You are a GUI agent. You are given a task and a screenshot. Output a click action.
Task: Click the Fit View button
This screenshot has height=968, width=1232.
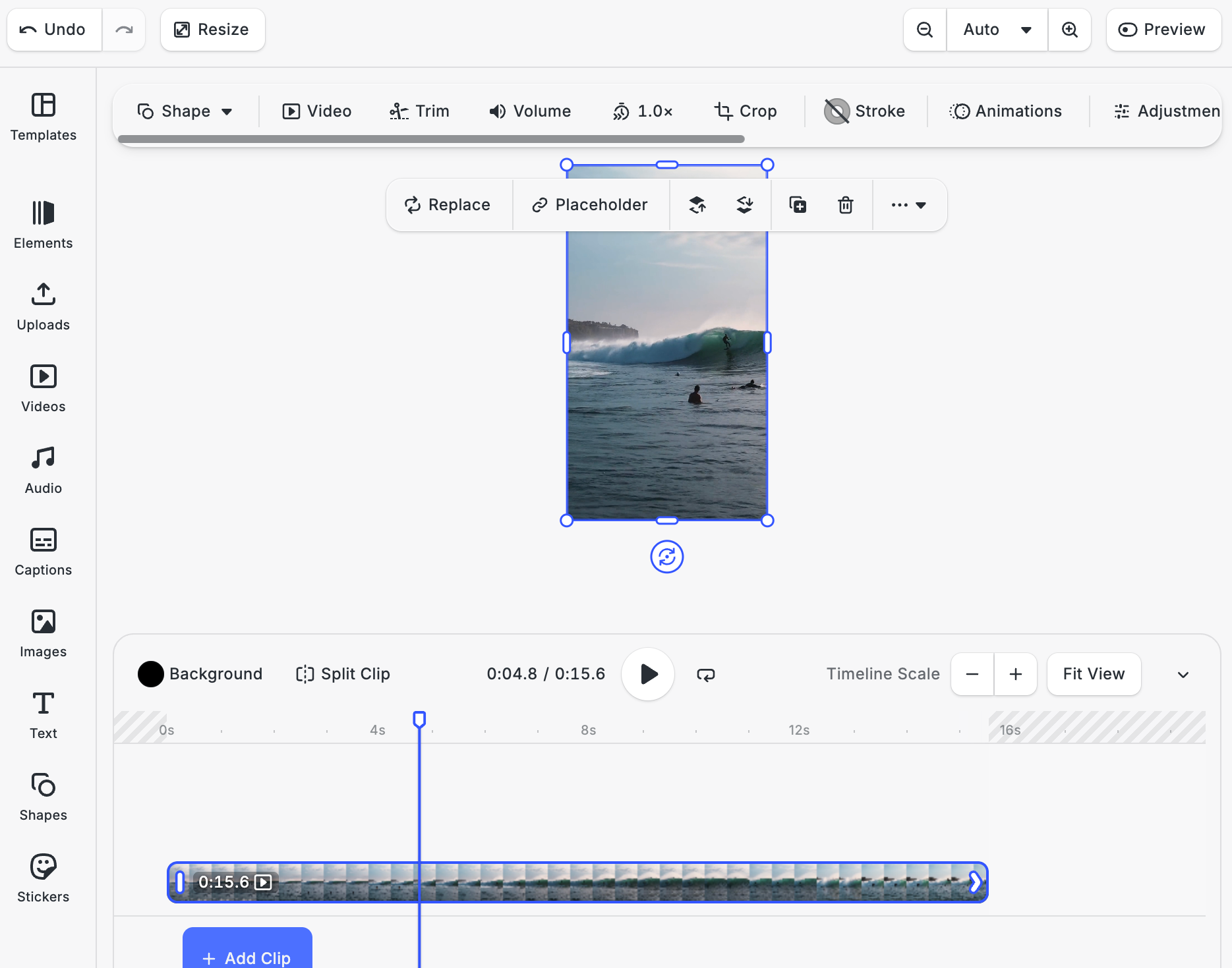[x=1094, y=674]
